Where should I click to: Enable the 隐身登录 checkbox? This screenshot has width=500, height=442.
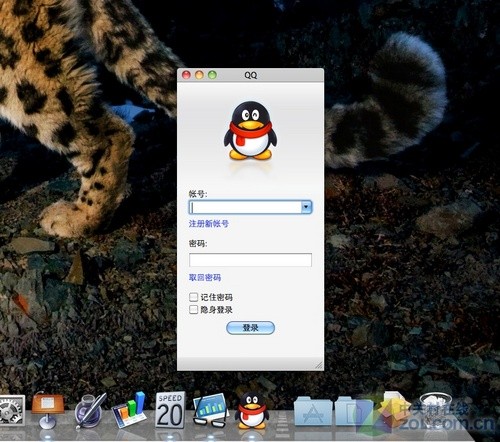point(193,310)
